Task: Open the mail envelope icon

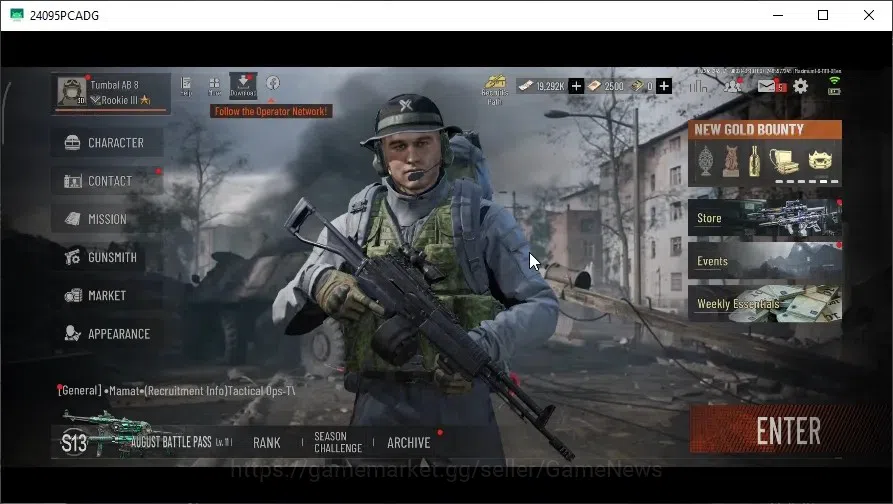Action: 767,86
